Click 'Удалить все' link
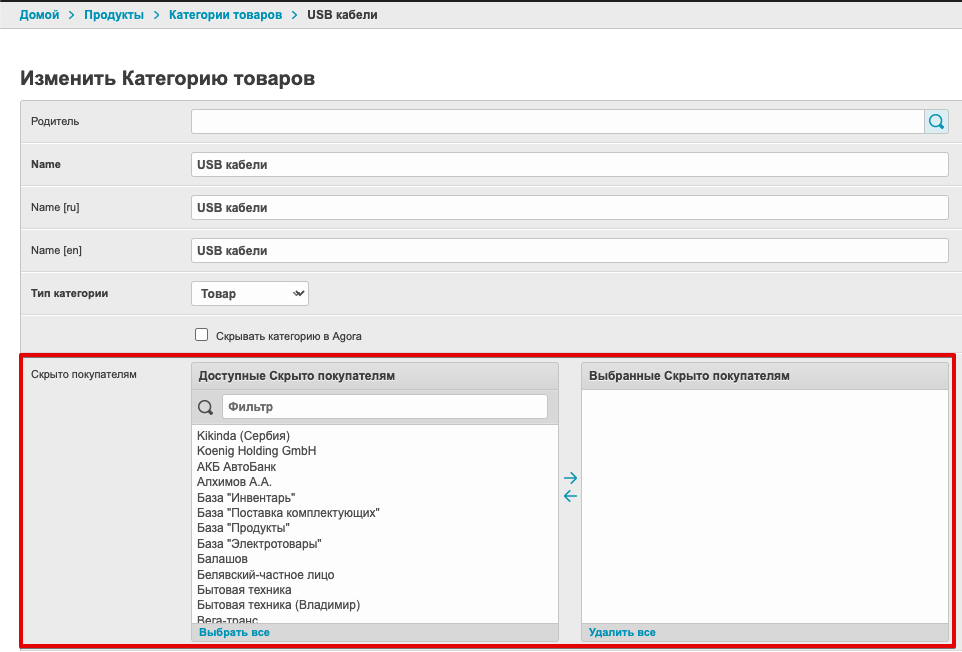 tap(622, 632)
